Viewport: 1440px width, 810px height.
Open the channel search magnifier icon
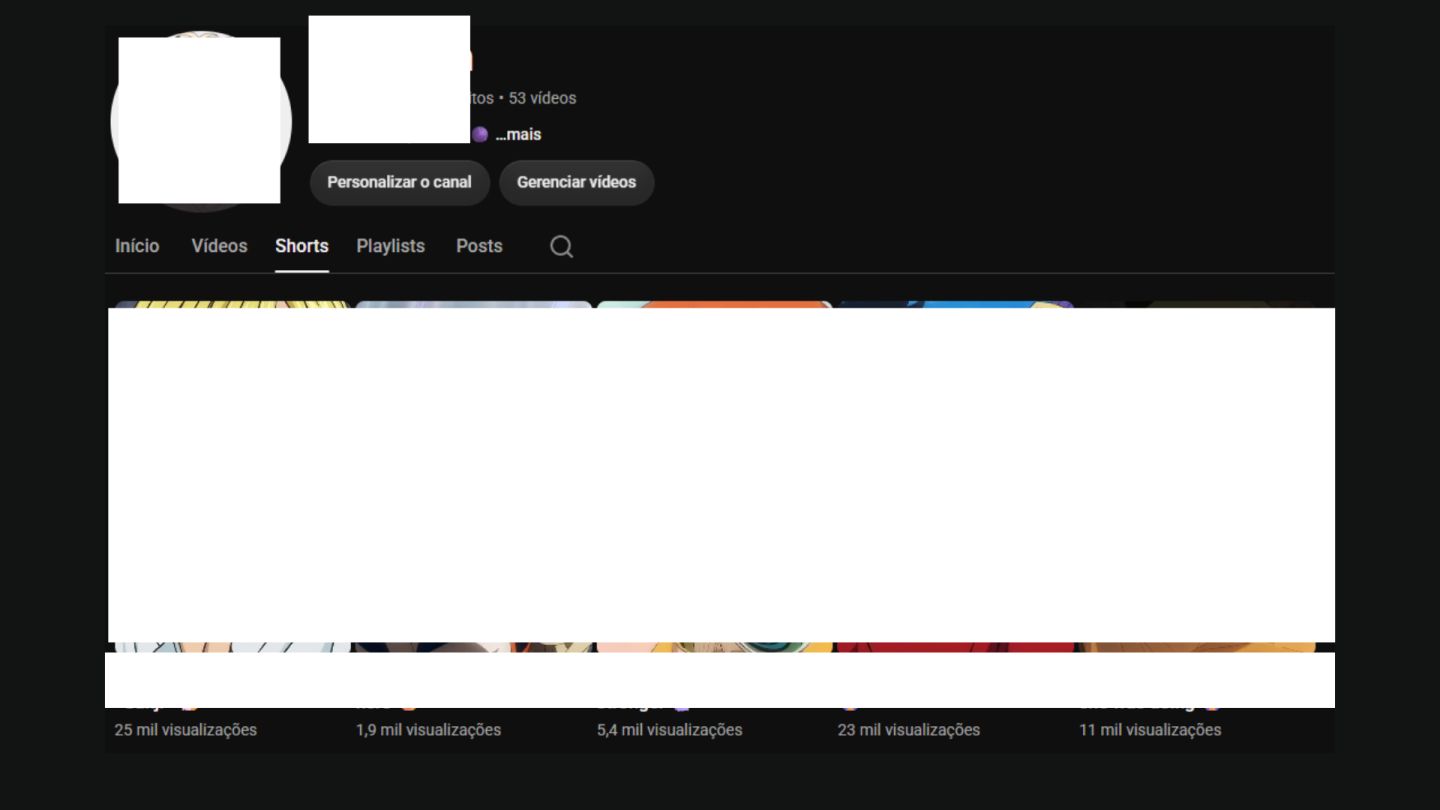561,247
